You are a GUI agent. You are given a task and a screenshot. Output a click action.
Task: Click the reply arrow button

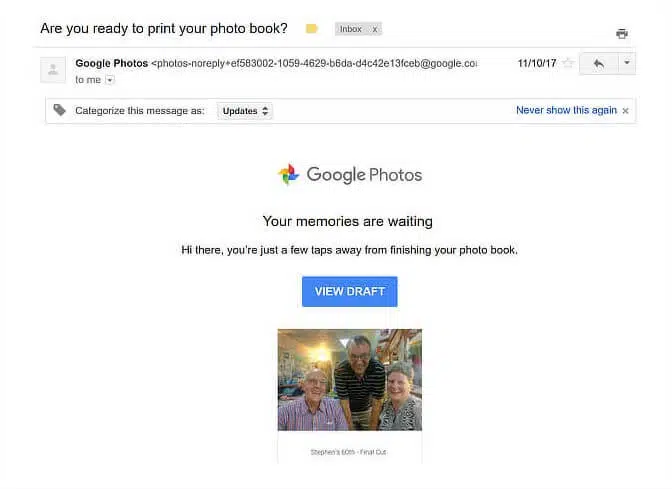pyautogui.click(x=598, y=63)
